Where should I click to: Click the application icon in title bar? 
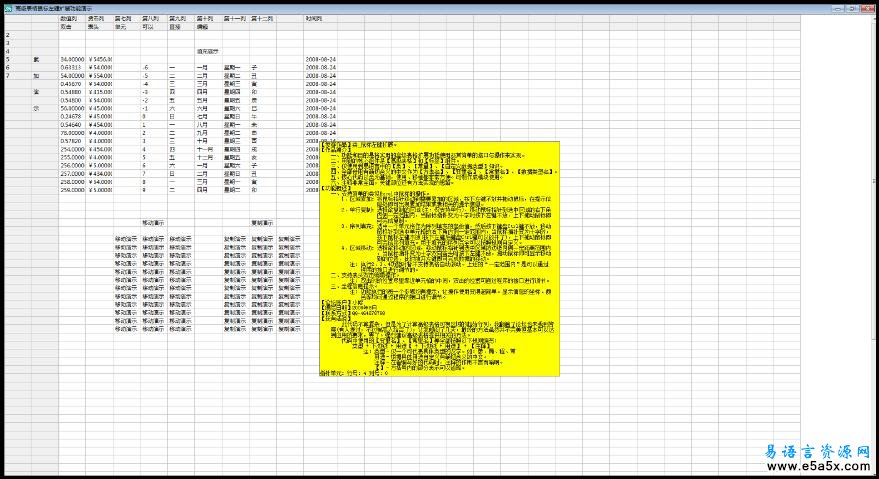point(8,7)
